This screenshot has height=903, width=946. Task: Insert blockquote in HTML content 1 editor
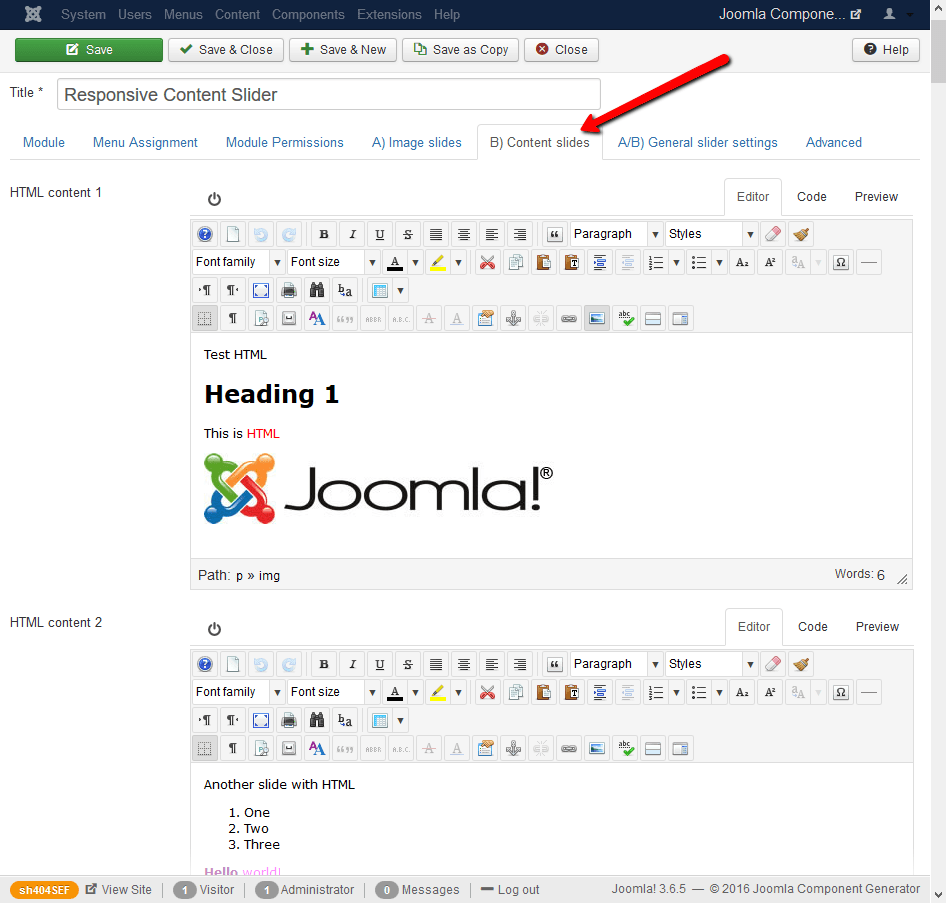pos(554,234)
